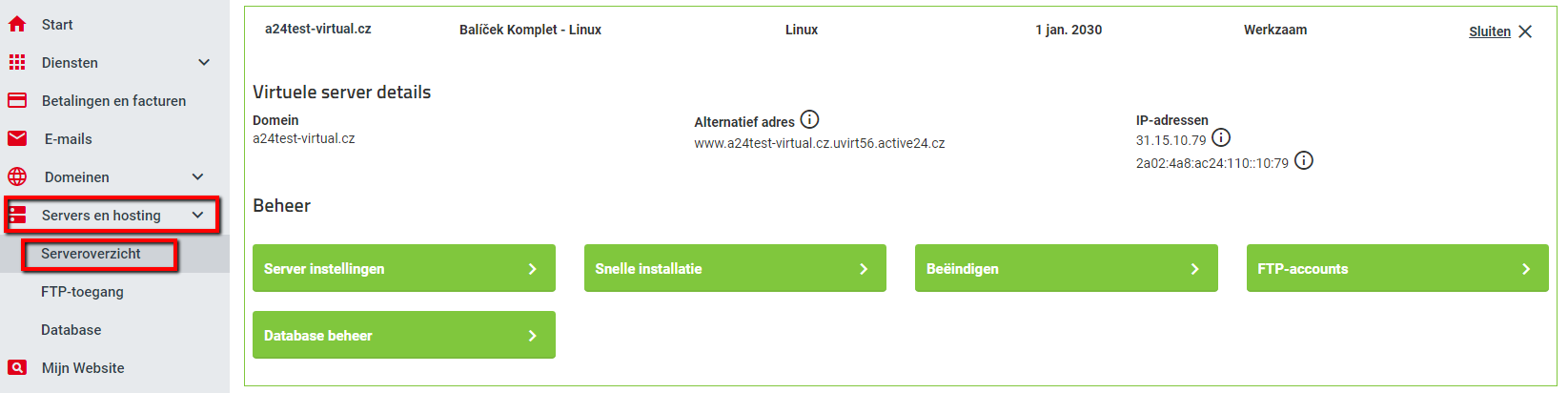Image resolution: width=1568 pixels, height=393 pixels.
Task: Click the Mijn Website search icon
Action: 17,368
